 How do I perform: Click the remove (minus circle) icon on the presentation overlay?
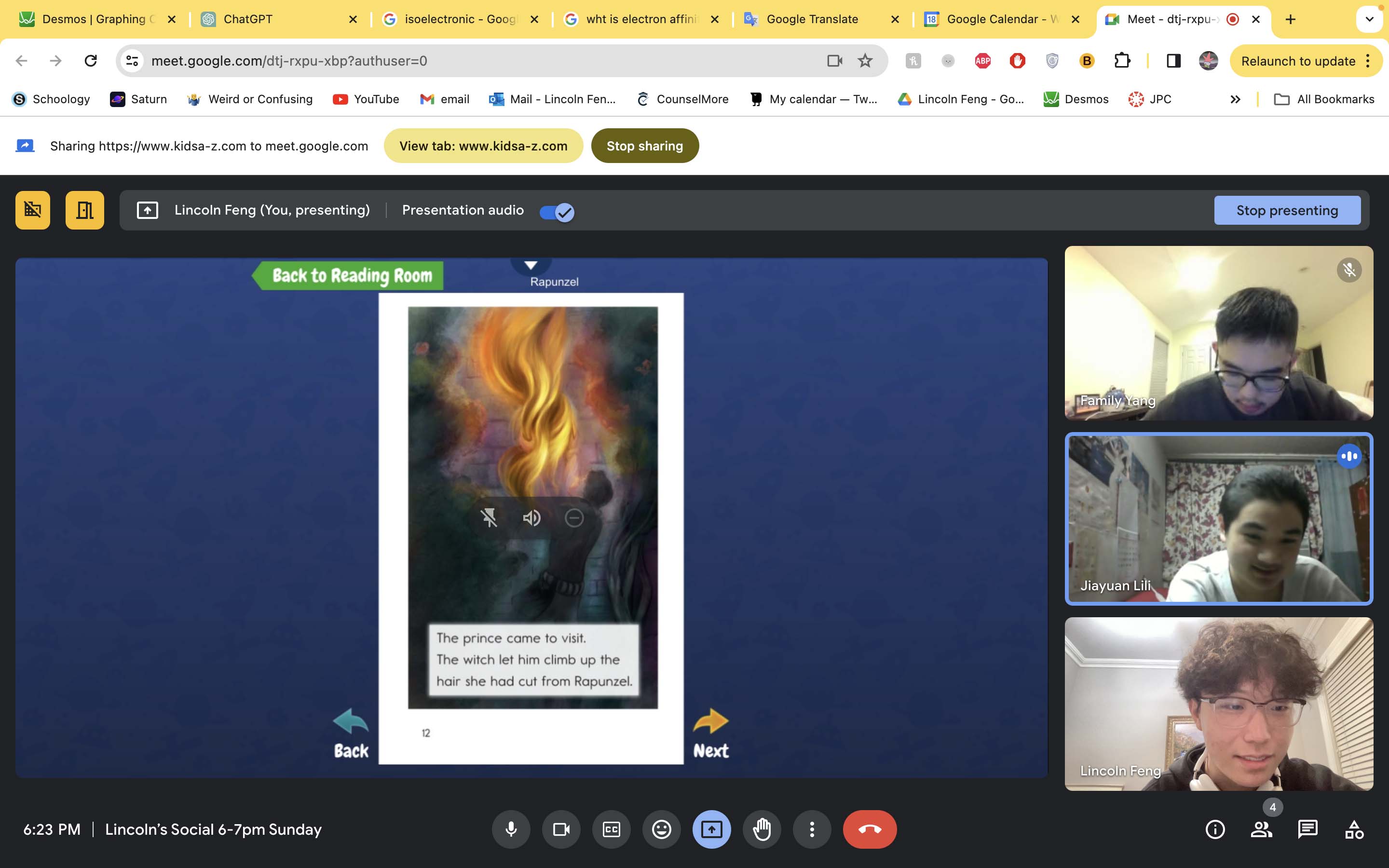574,518
